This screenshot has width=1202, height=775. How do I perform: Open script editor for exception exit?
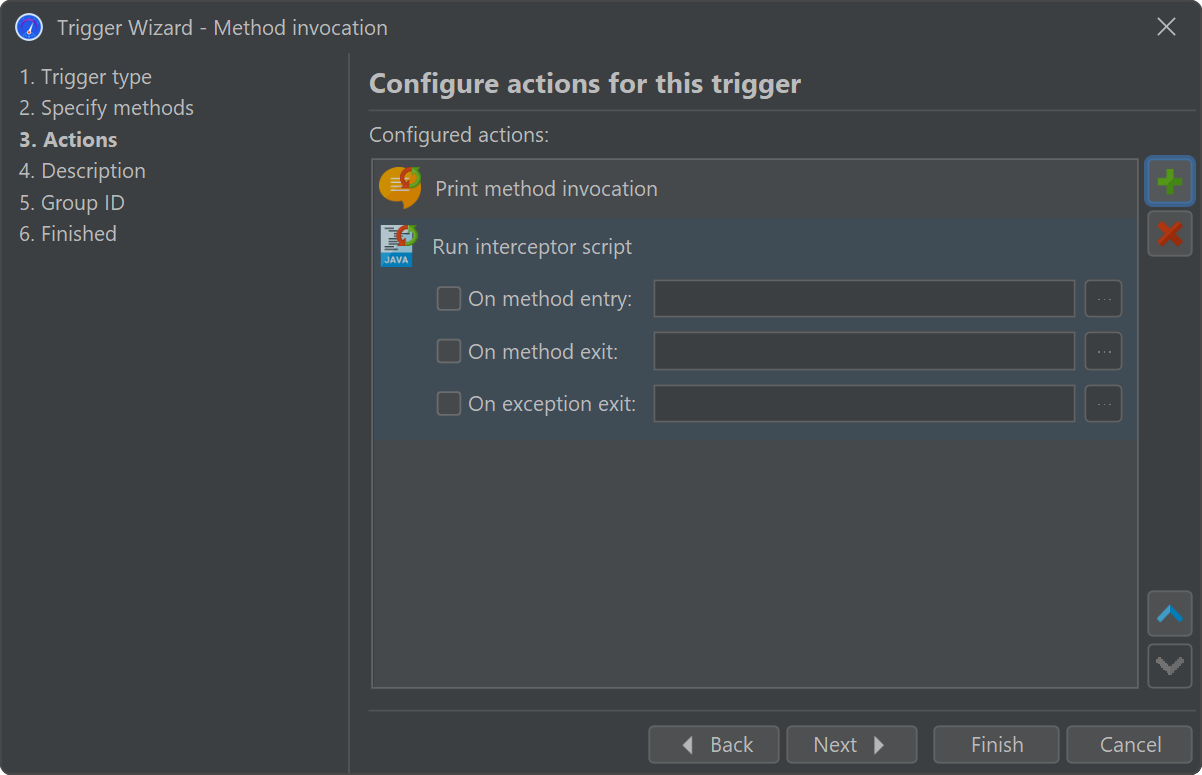point(1103,404)
